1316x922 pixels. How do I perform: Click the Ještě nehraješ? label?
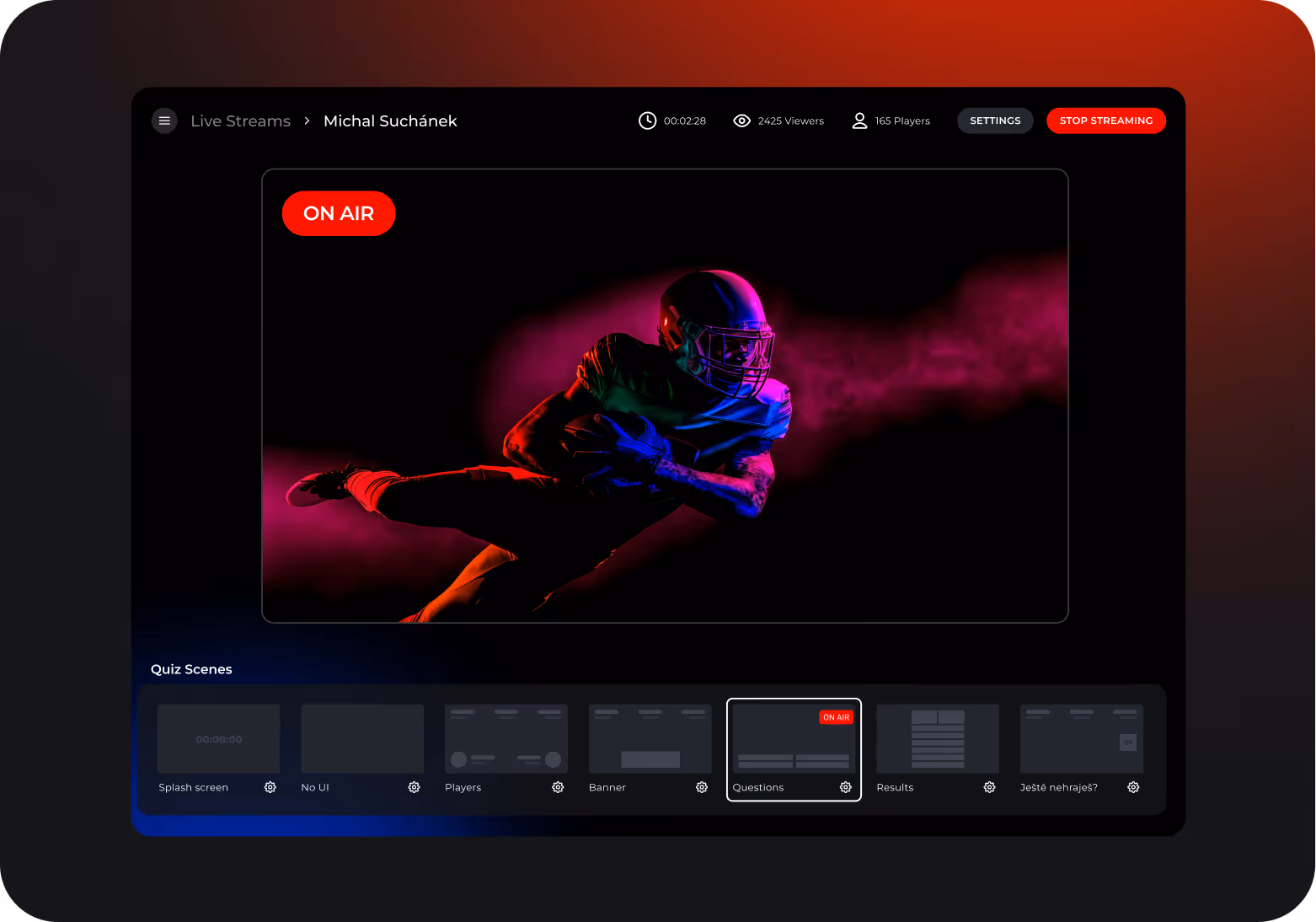(1059, 787)
